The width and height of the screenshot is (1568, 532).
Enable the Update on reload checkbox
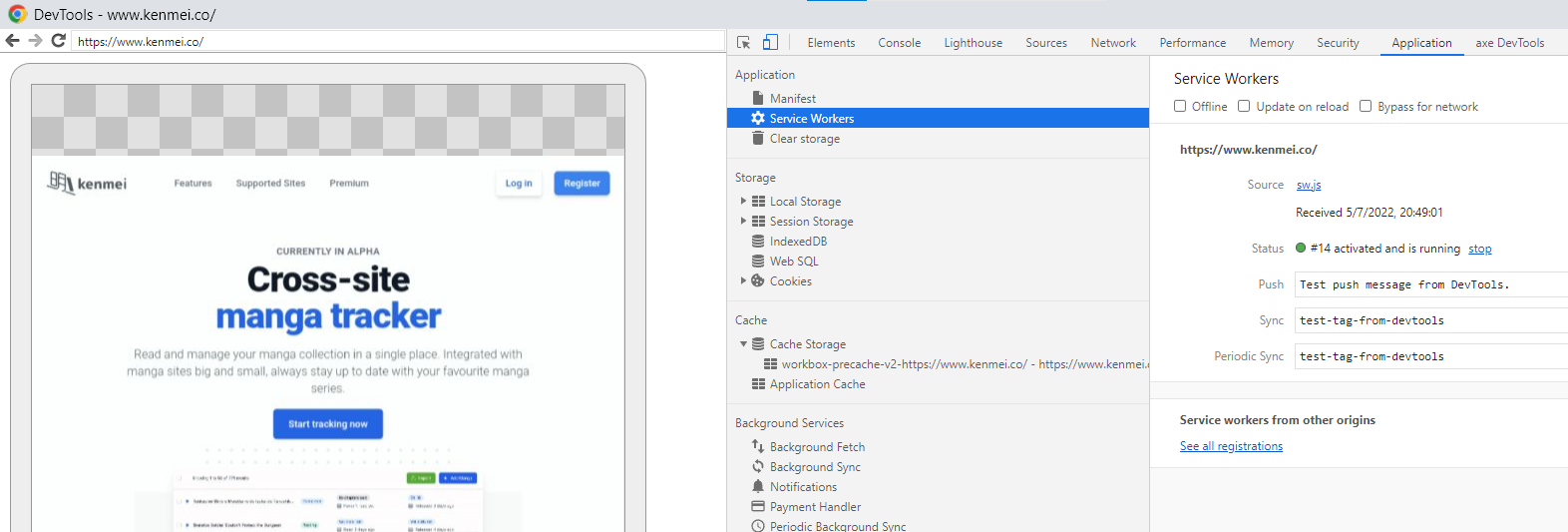coord(1244,106)
